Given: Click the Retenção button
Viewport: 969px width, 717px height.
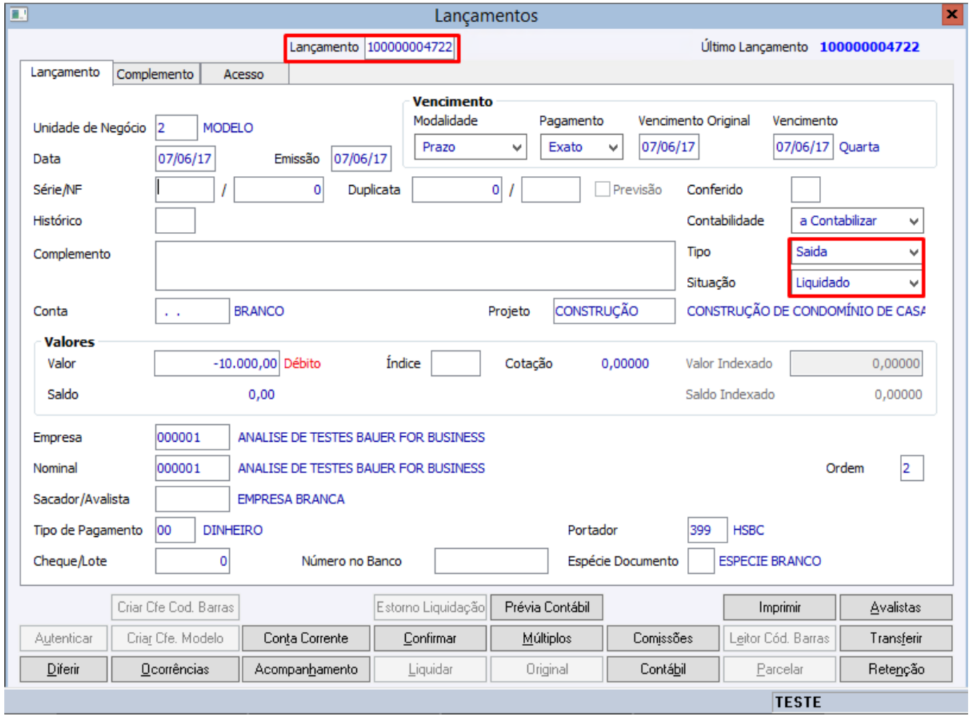Looking at the screenshot, I should coord(896,669).
